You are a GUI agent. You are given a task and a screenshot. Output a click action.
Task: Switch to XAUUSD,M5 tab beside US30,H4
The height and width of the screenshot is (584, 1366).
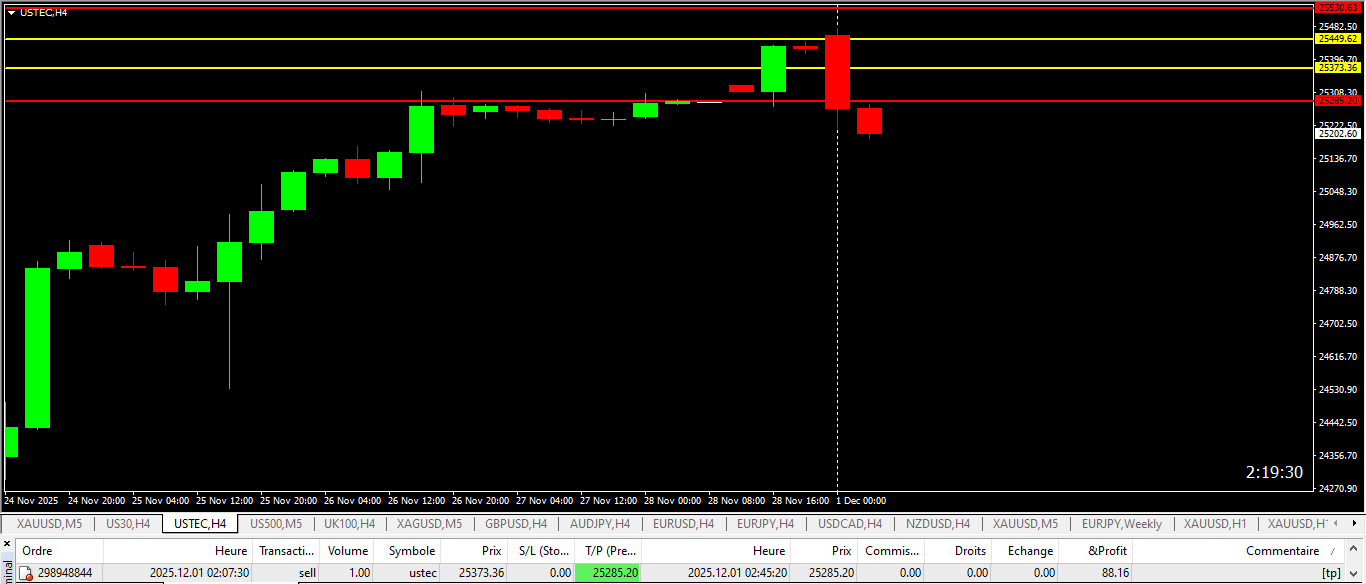click(48, 523)
